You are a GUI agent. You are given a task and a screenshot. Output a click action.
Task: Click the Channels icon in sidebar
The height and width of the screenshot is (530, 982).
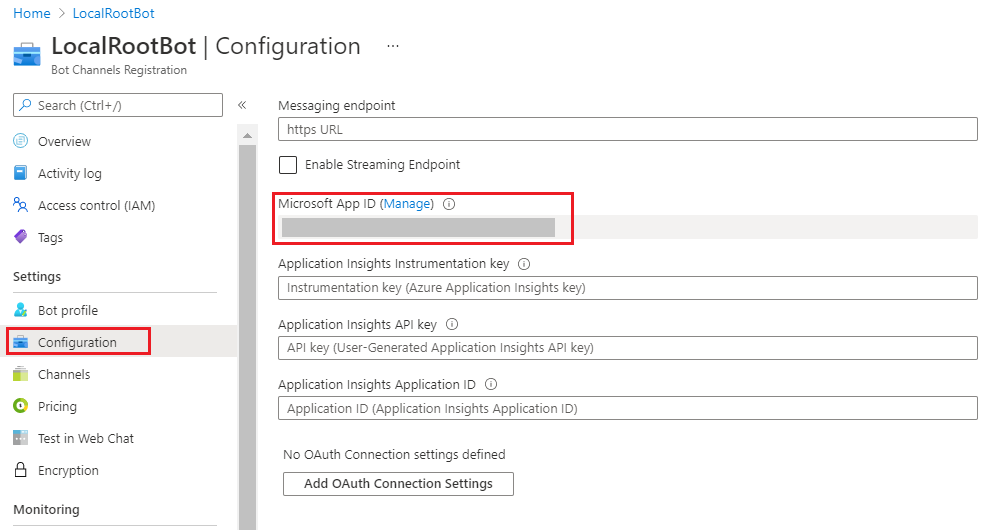(20, 374)
